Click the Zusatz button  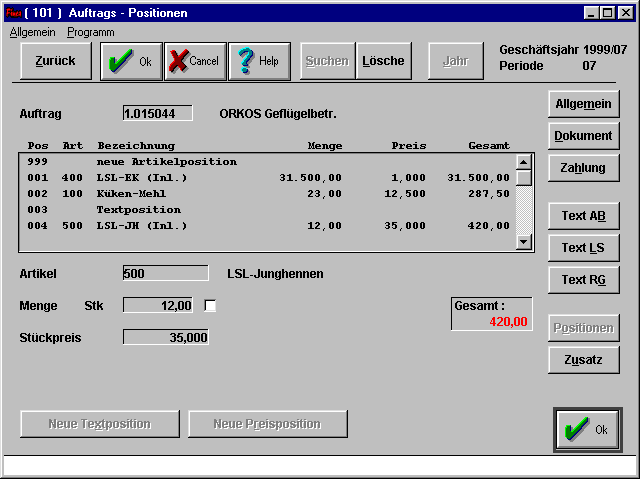583,359
